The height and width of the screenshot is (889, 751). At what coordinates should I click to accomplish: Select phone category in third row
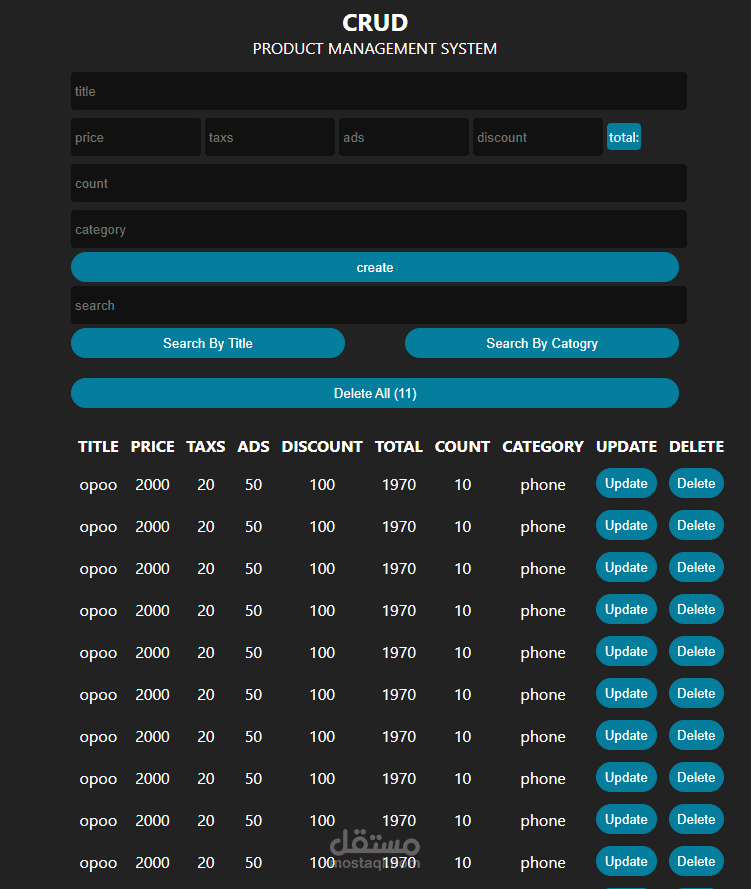(543, 569)
